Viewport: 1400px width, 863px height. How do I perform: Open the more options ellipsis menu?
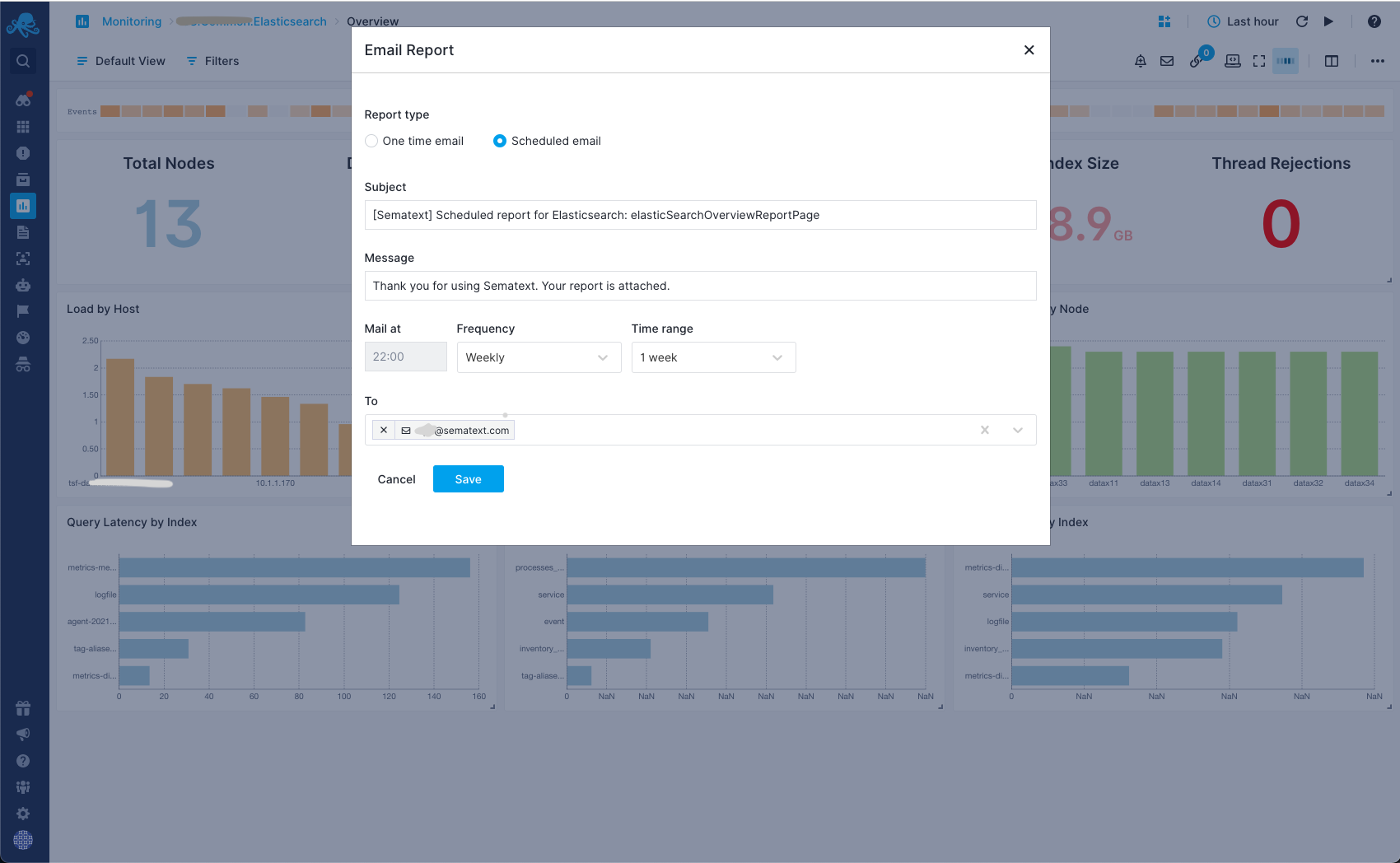click(1378, 61)
